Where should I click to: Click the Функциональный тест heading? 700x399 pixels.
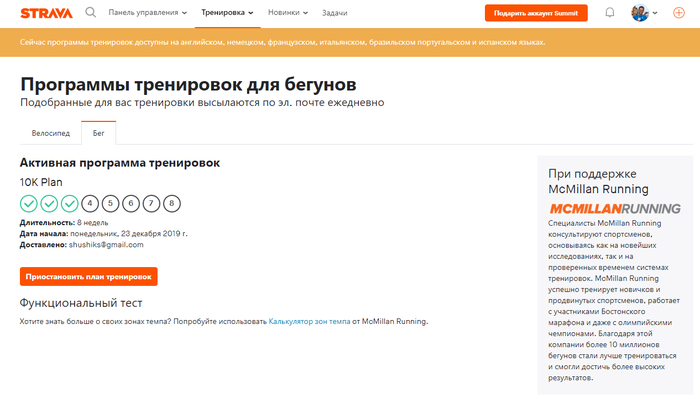click(x=81, y=303)
